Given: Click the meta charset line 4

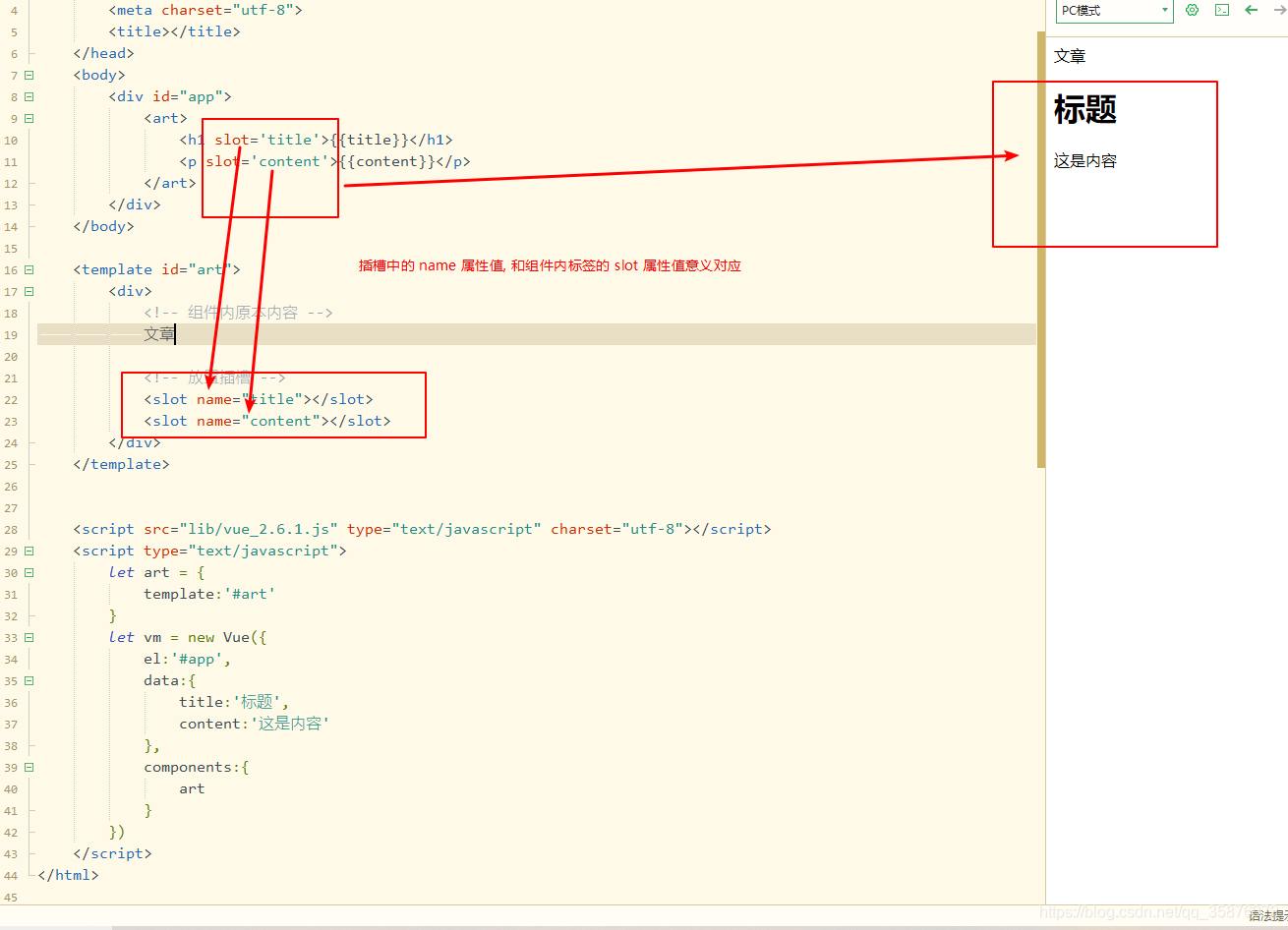Looking at the screenshot, I should tap(205, 10).
